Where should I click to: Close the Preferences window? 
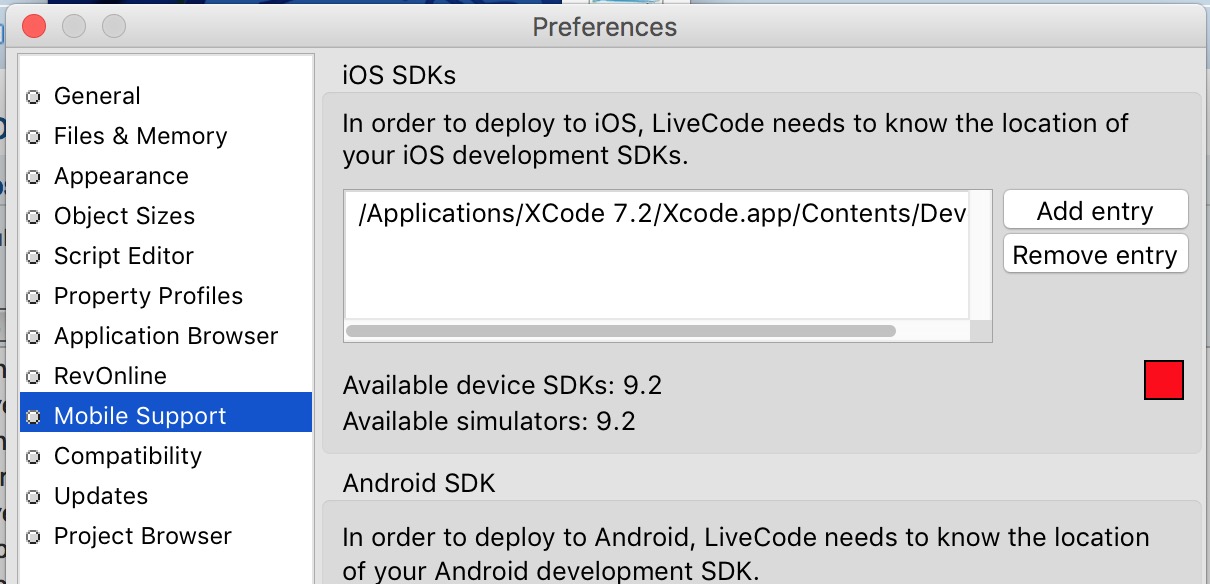pyautogui.click(x=34, y=26)
